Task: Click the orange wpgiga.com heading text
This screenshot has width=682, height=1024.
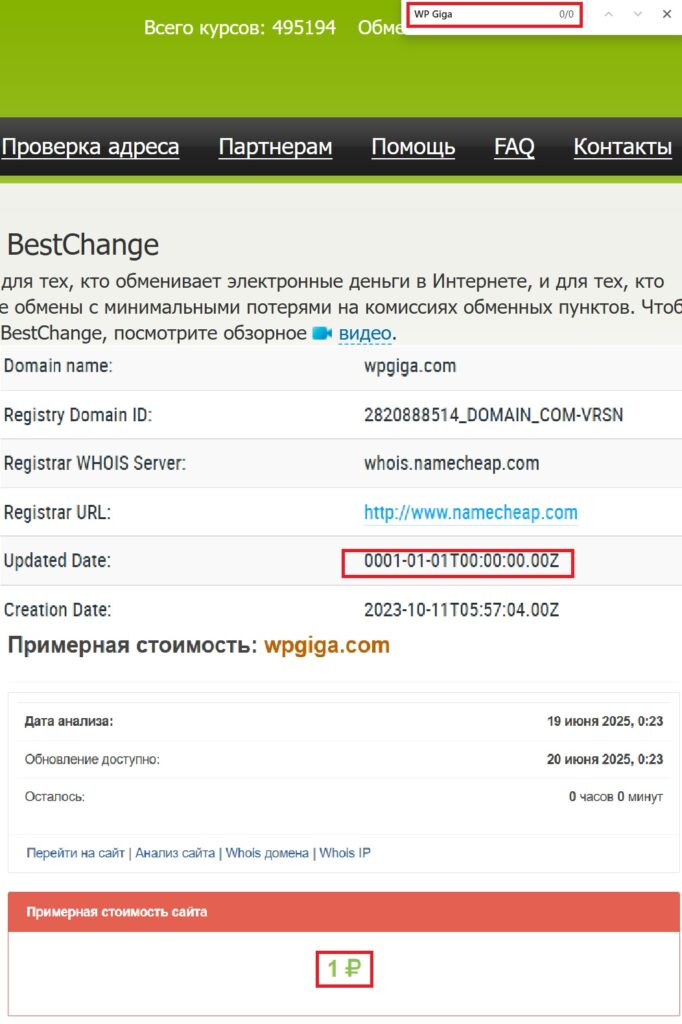Action: pyautogui.click(x=326, y=646)
